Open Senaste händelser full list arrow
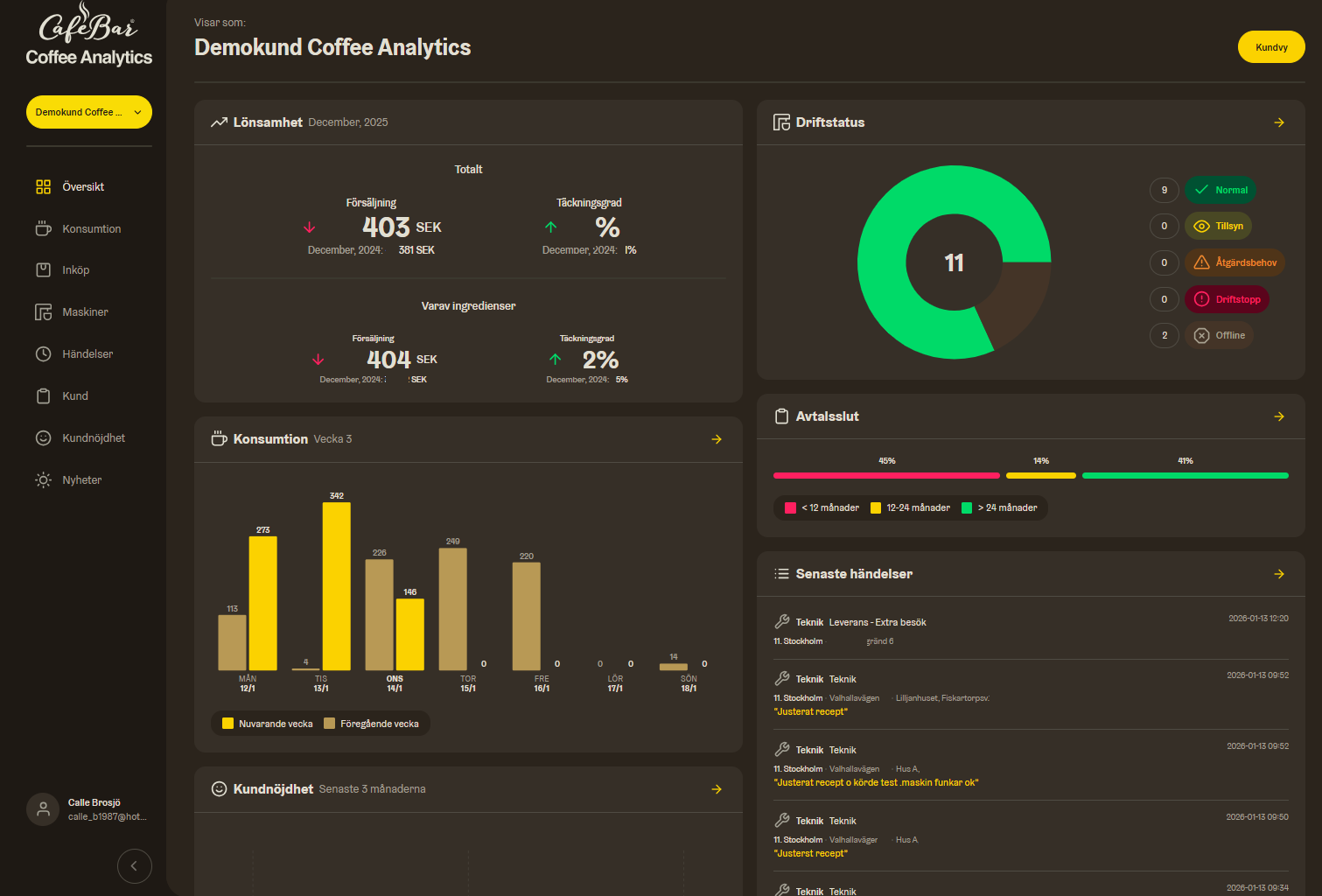Screen dimensions: 1322x896 coord(1279,574)
